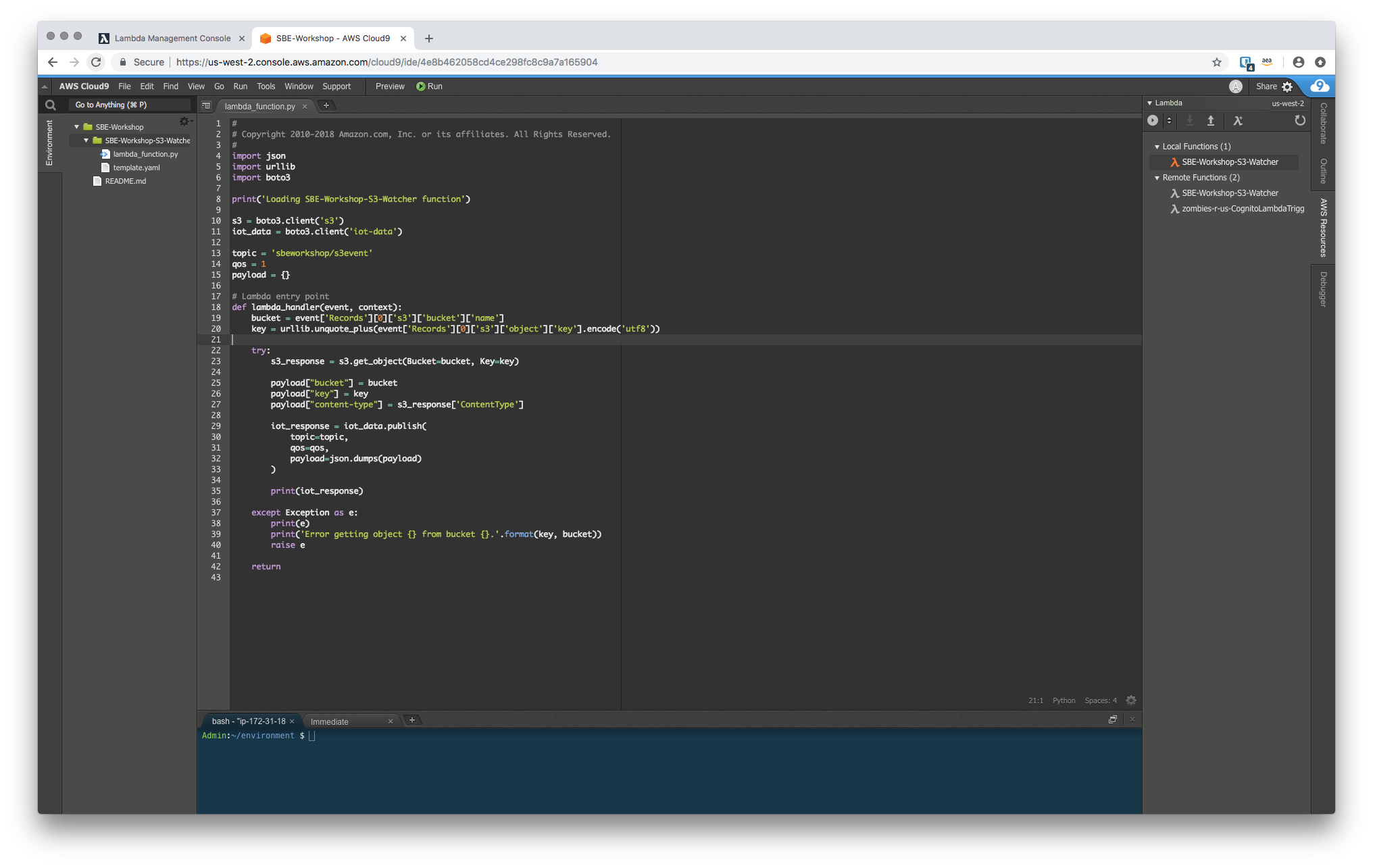Open the Find menu

point(170,86)
